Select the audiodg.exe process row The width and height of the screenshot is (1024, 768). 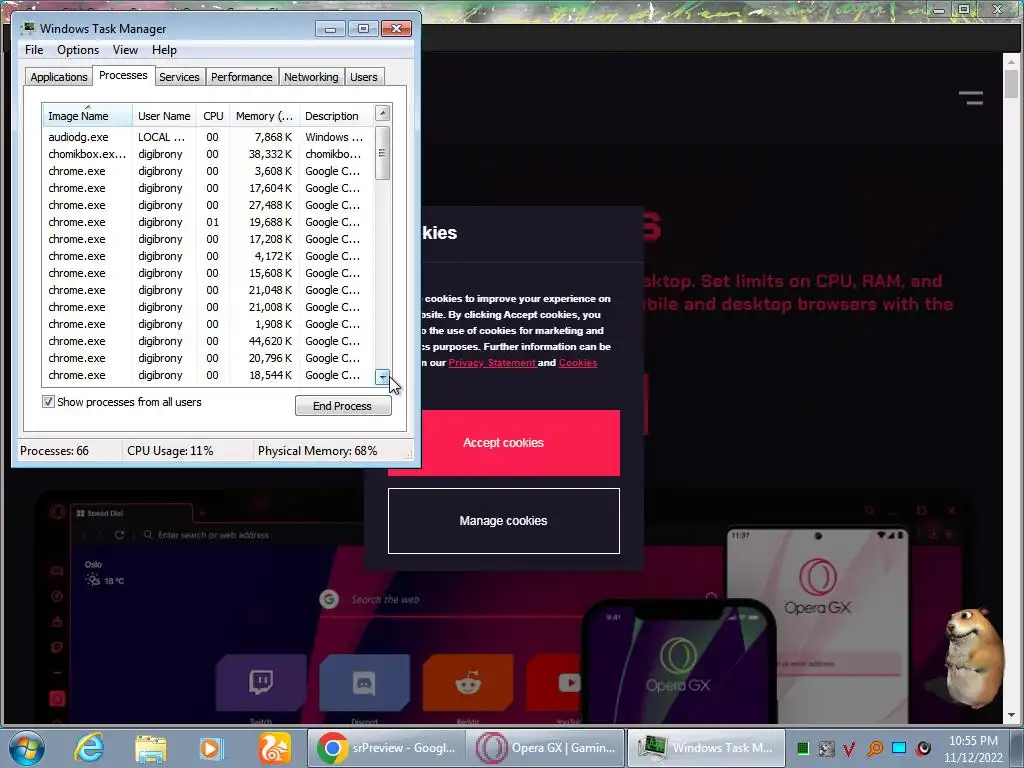(x=208, y=137)
